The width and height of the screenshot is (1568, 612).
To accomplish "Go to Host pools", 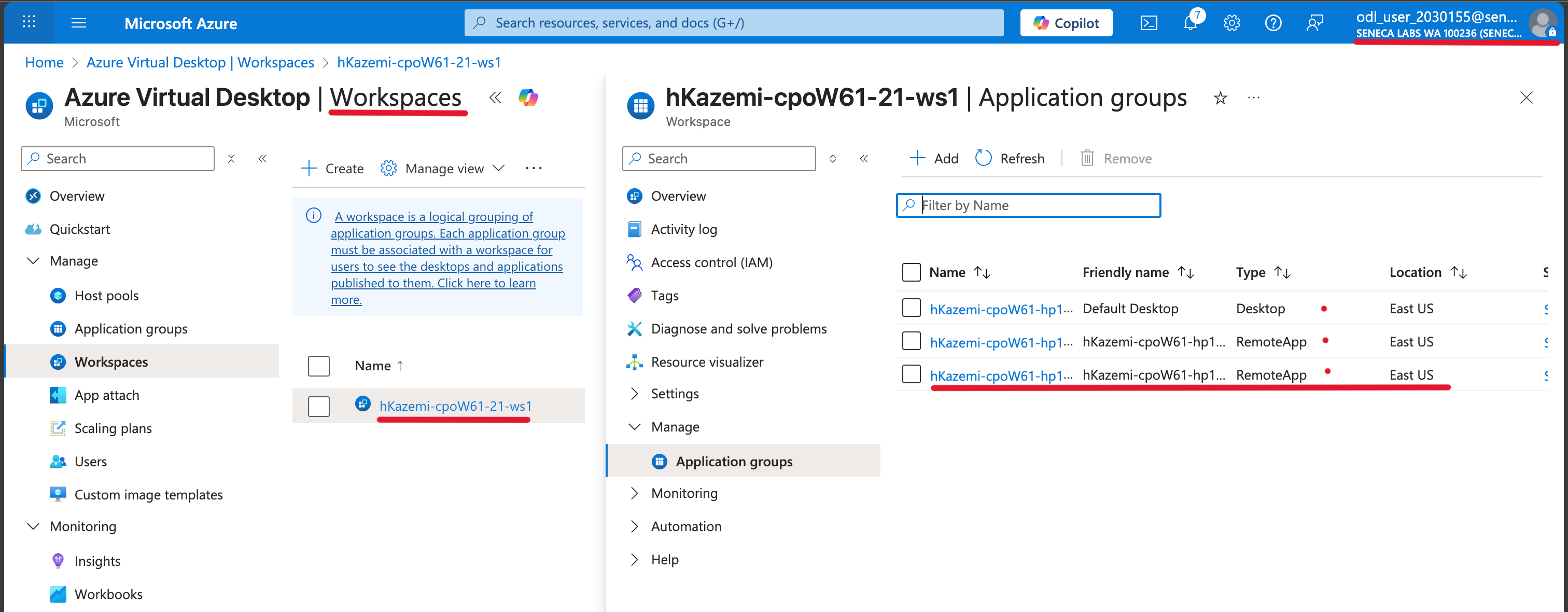I will tap(106, 295).
